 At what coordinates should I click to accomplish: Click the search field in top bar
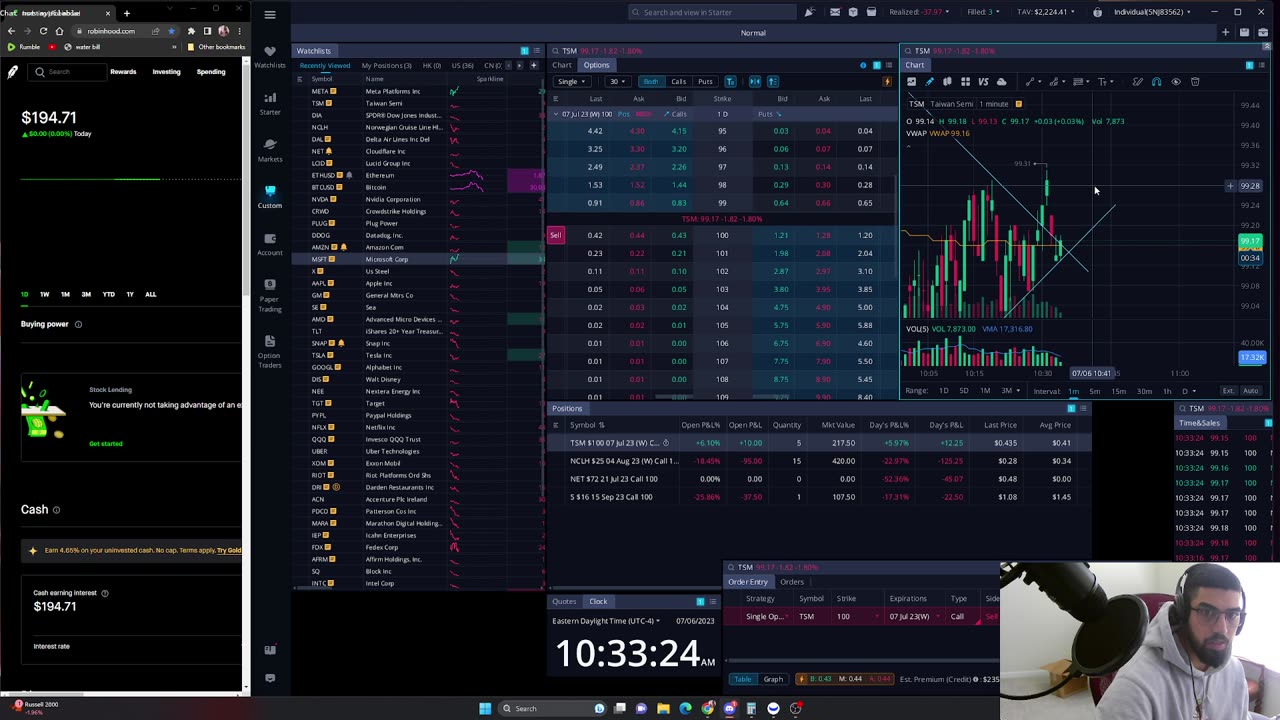click(710, 12)
